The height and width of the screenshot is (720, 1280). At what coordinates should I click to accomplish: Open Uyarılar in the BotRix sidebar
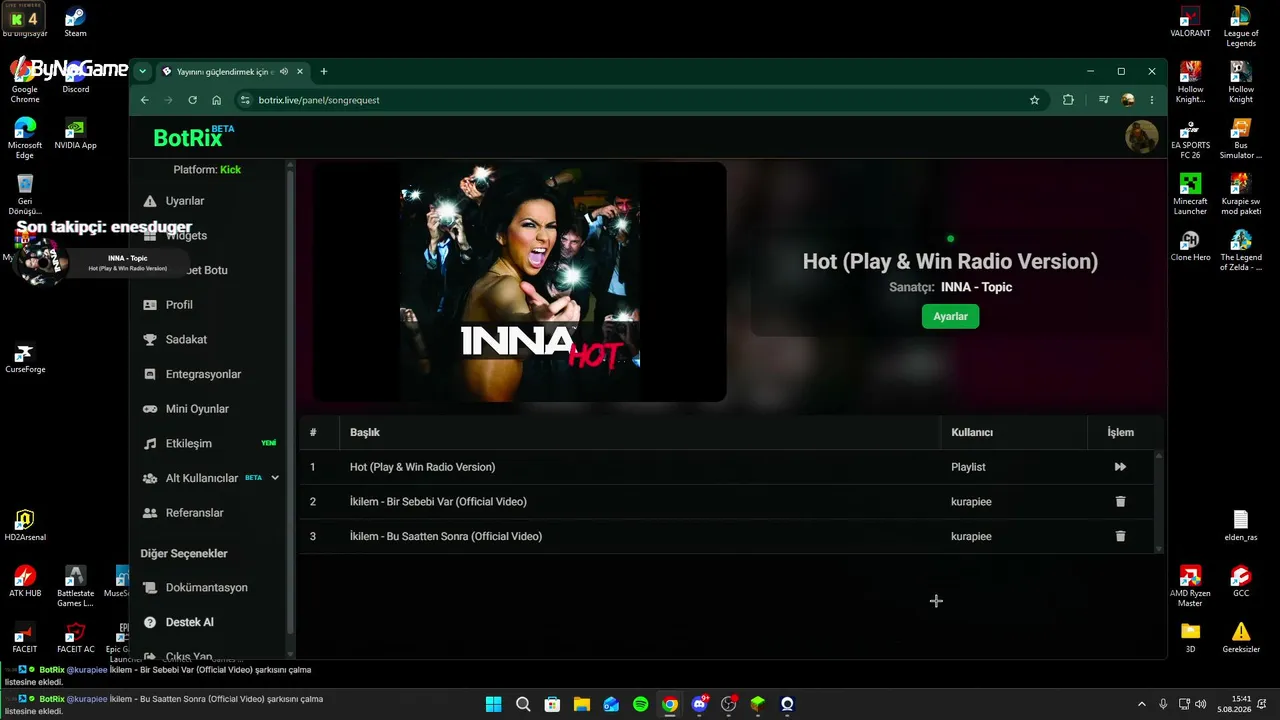(185, 201)
